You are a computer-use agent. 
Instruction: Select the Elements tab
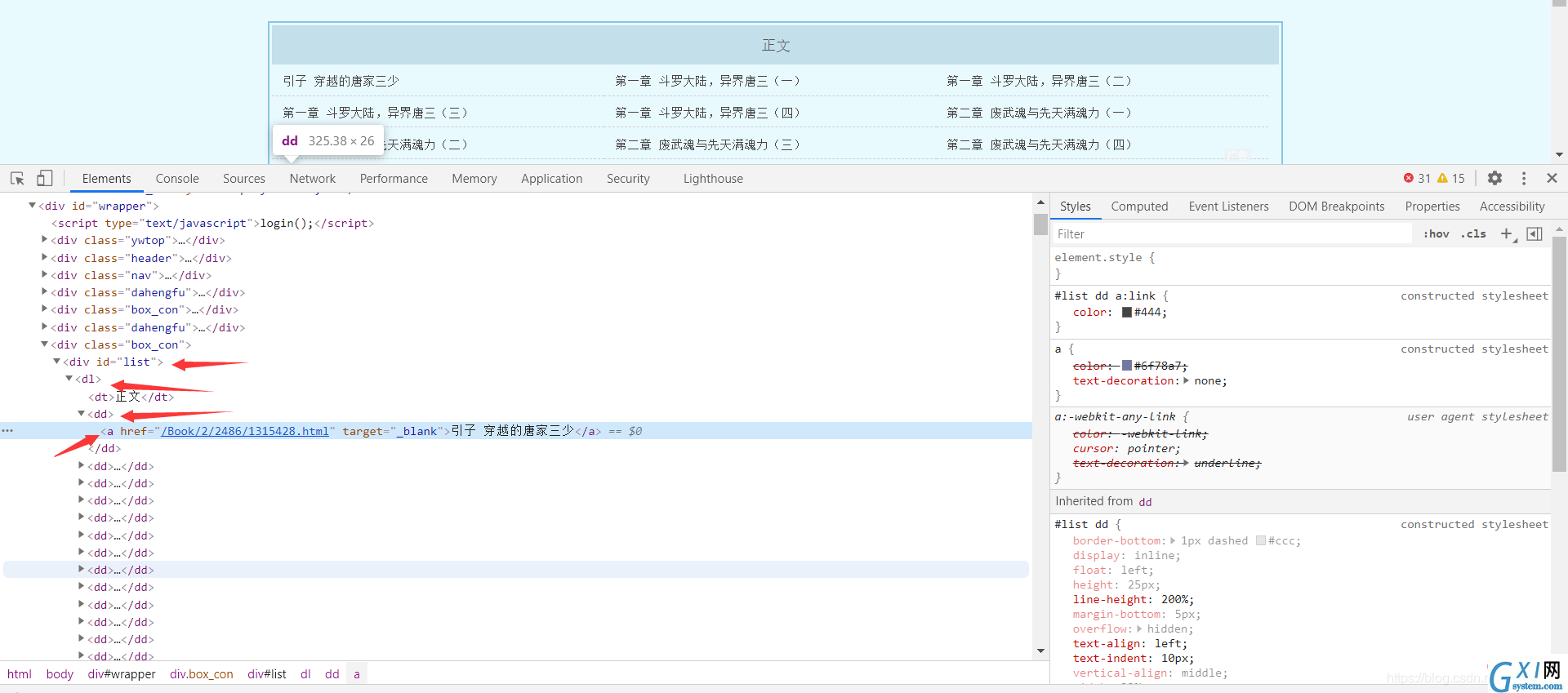[x=106, y=179]
